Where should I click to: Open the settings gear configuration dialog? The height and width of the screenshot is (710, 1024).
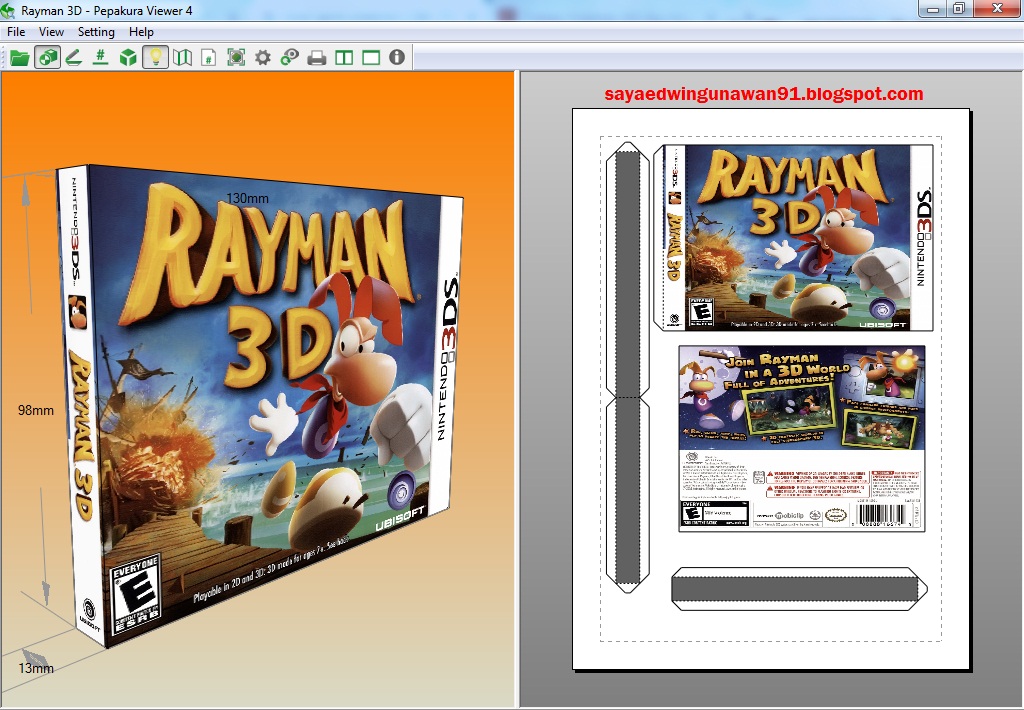[261, 57]
